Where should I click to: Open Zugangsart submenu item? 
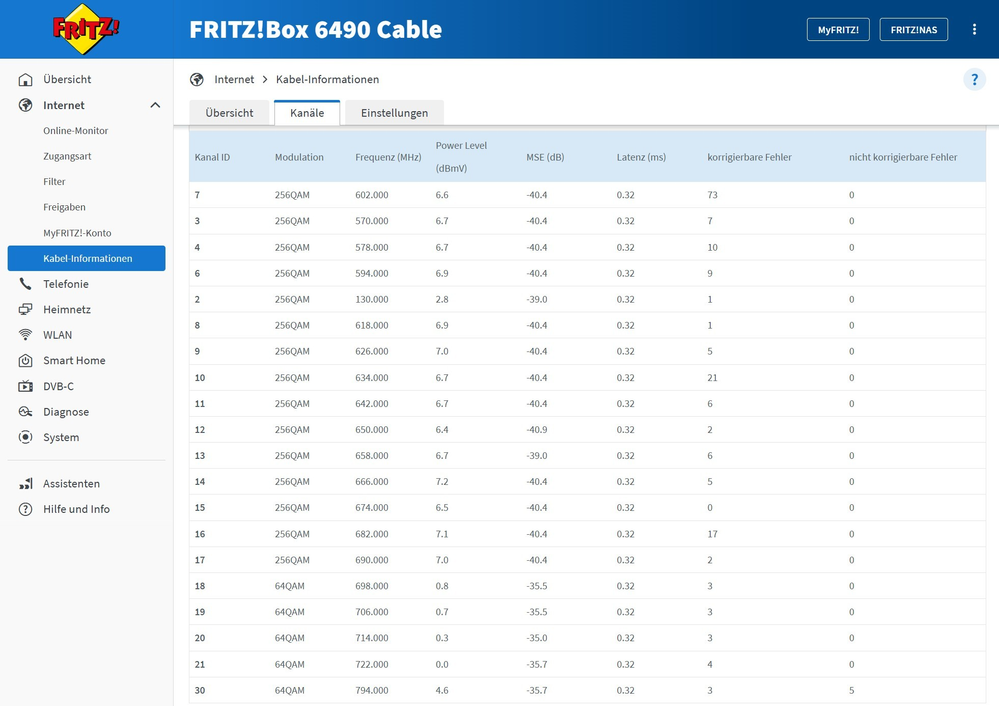[68, 156]
